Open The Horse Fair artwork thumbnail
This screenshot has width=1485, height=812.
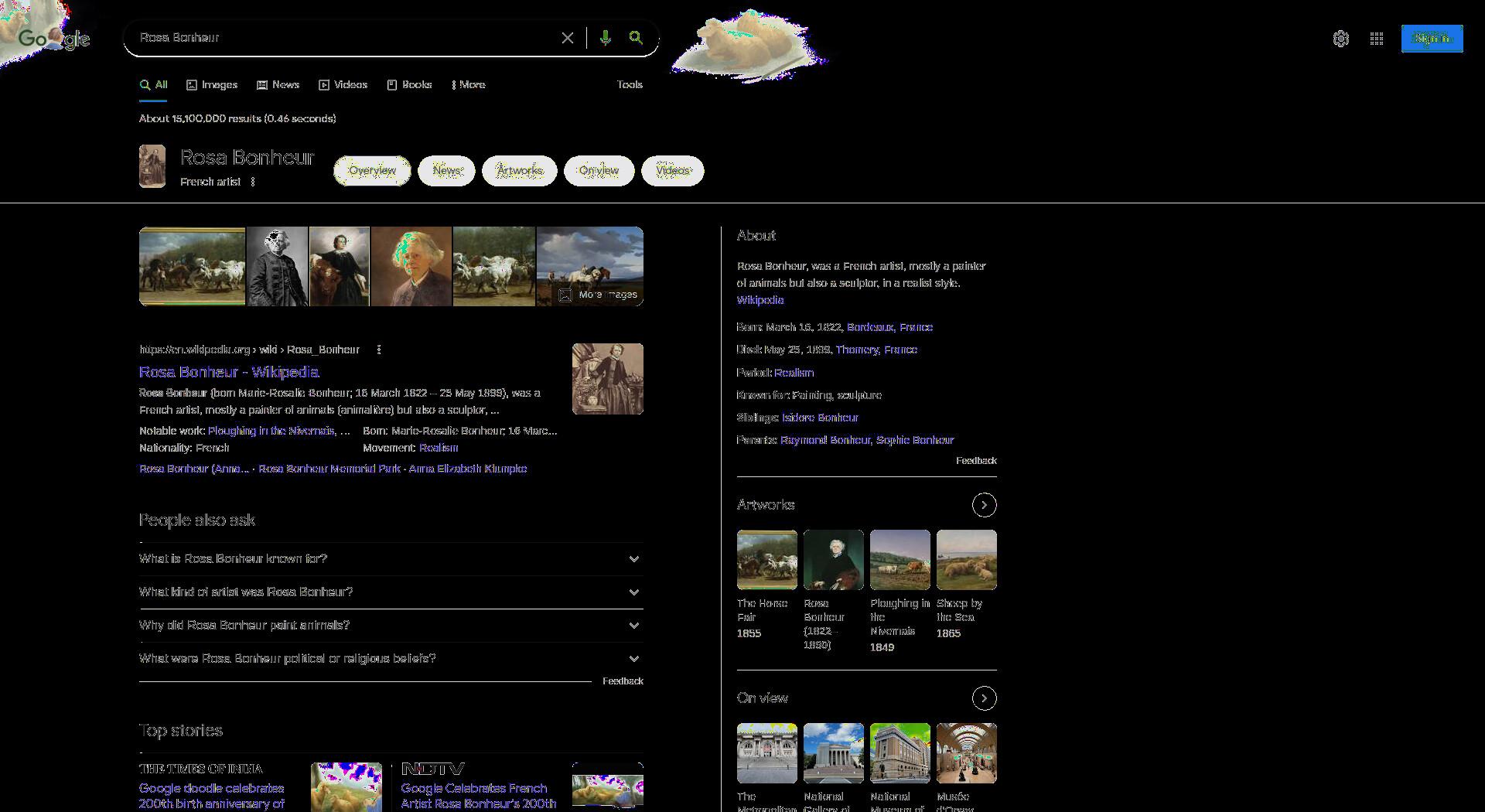(x=766, y=560)
